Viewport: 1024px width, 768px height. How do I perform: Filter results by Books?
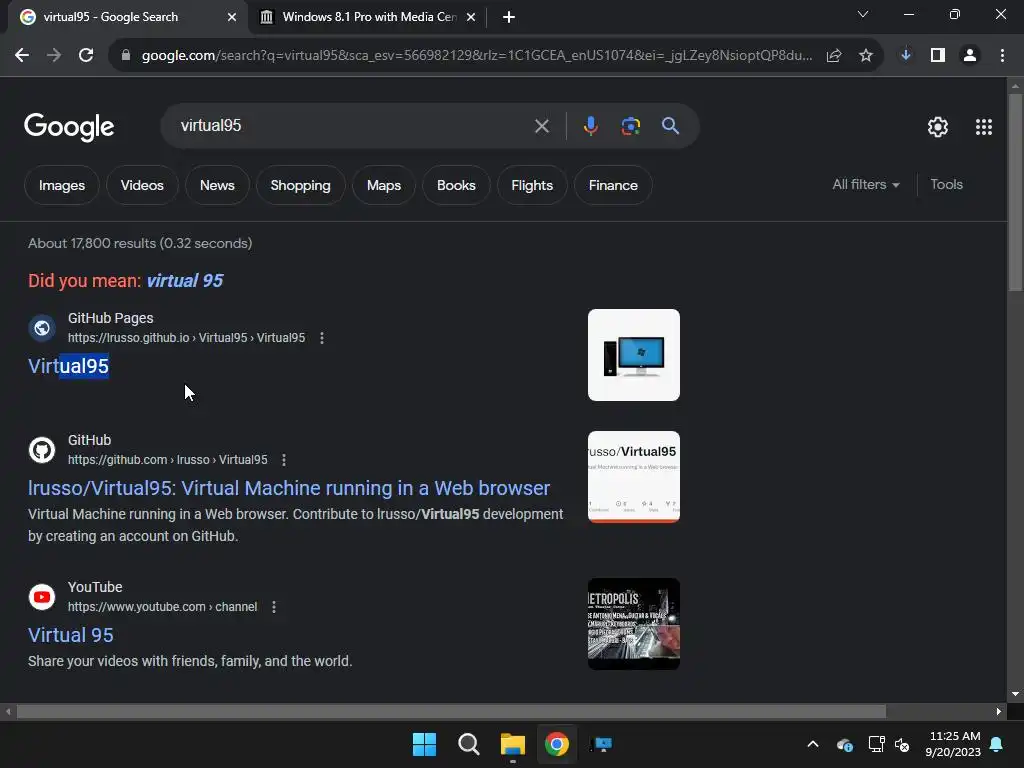coord(456,185)
